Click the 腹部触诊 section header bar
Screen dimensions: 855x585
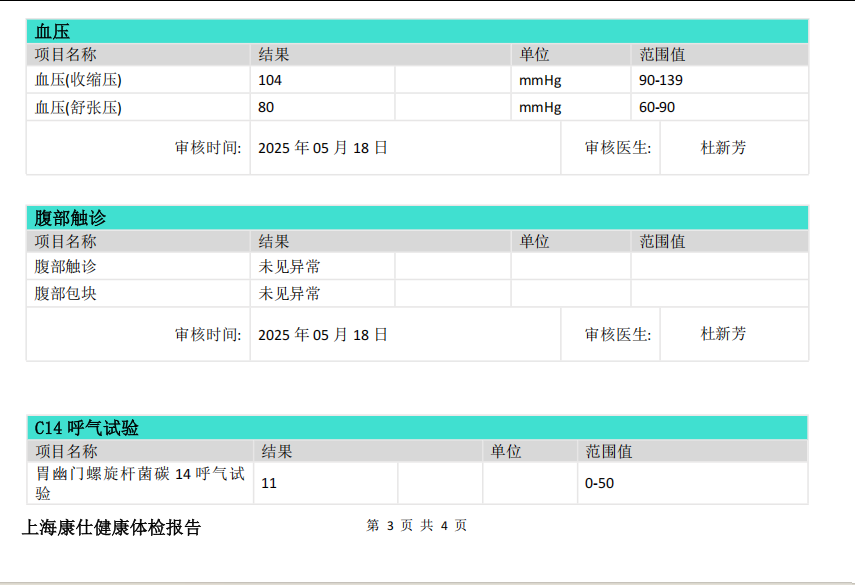71,218
